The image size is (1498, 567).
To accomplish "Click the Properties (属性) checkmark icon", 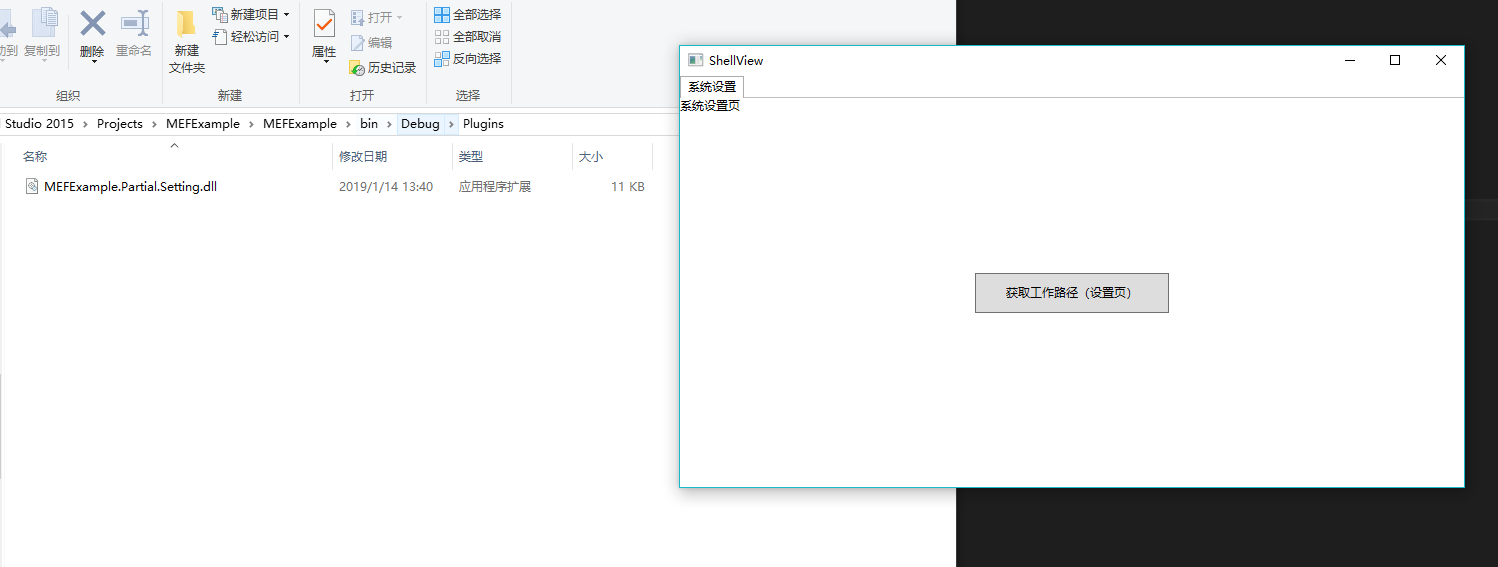I will 324,23.
